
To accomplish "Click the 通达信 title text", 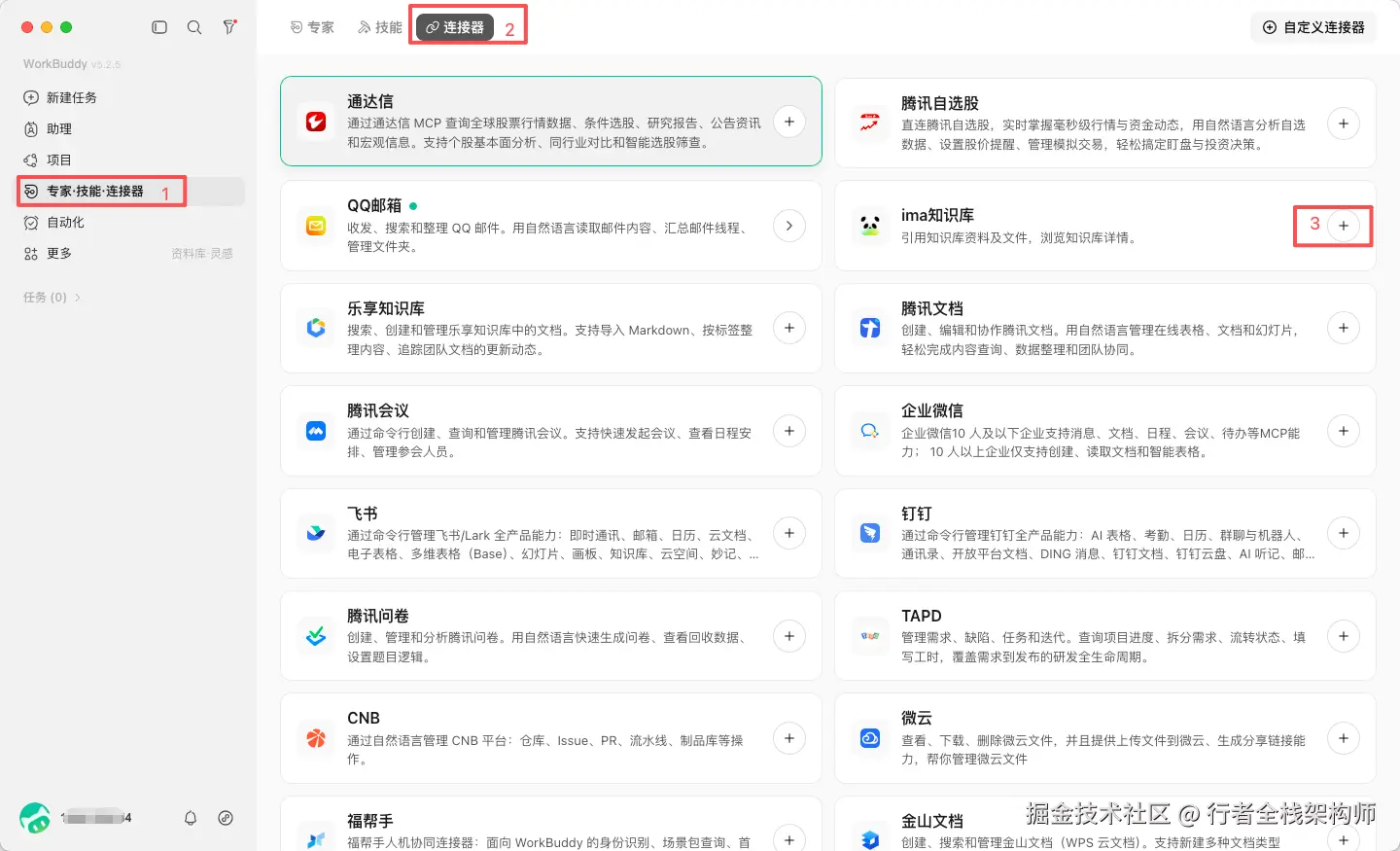I will click(x=370, y=101).
